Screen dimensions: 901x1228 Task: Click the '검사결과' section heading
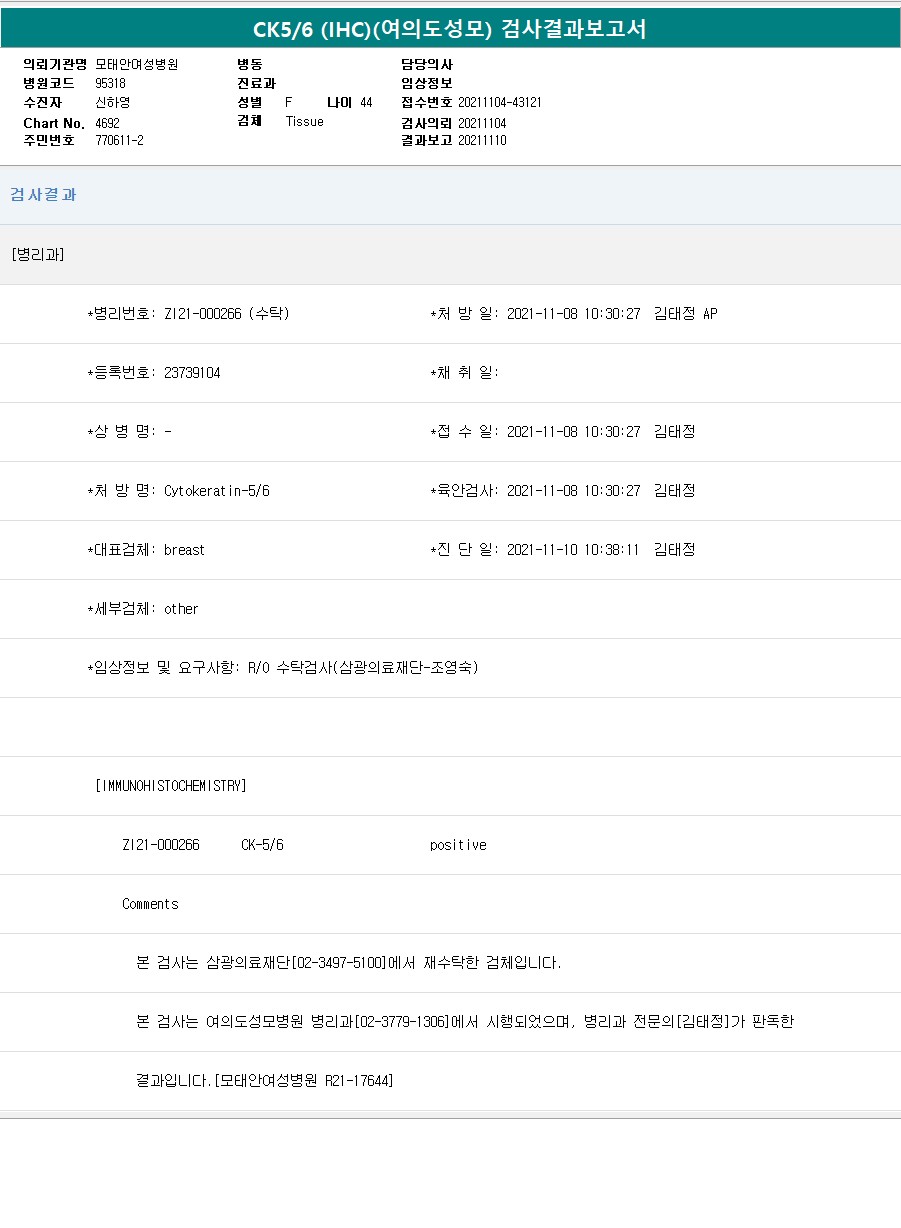(43, 195)
